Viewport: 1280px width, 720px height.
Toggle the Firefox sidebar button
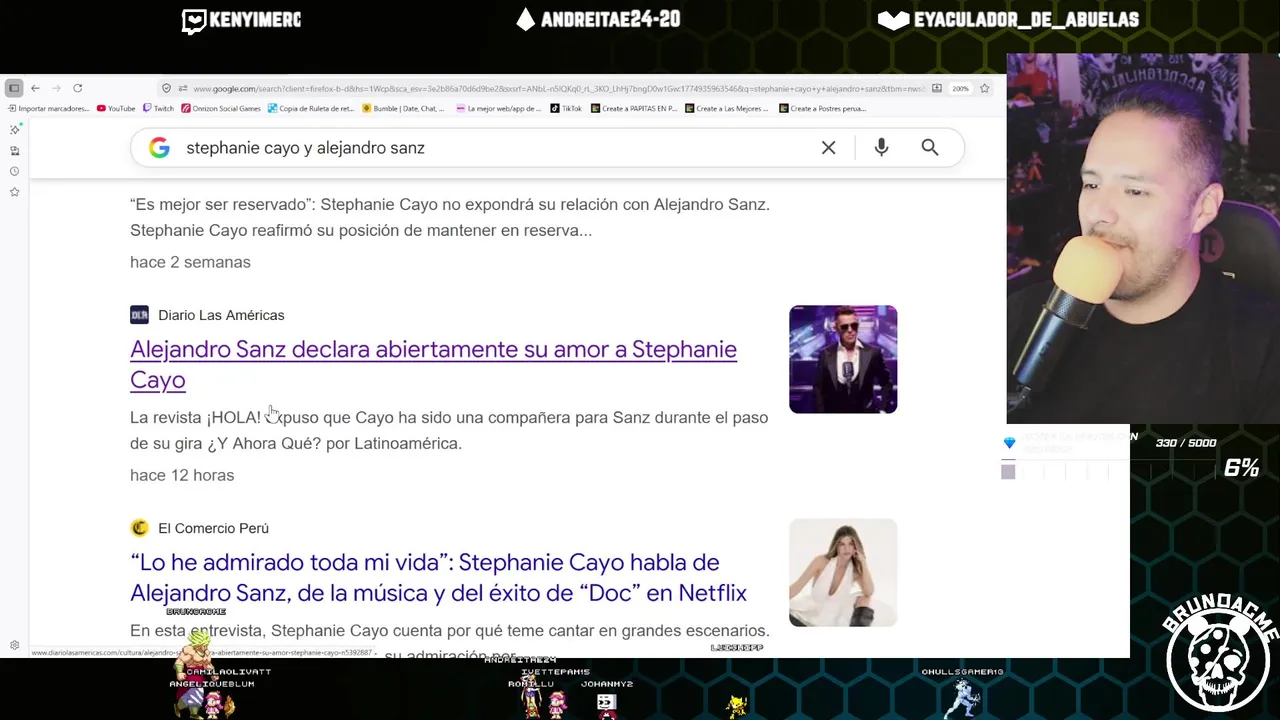[x=14, y=88]
